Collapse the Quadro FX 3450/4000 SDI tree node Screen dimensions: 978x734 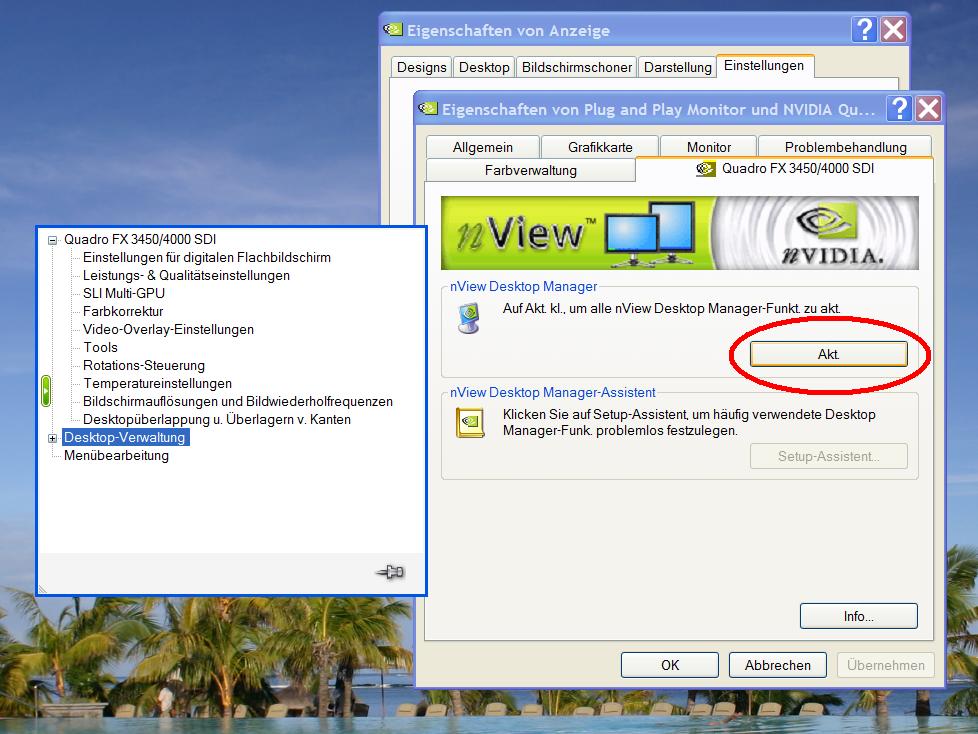pyautogui.click(x=52, y=240)
